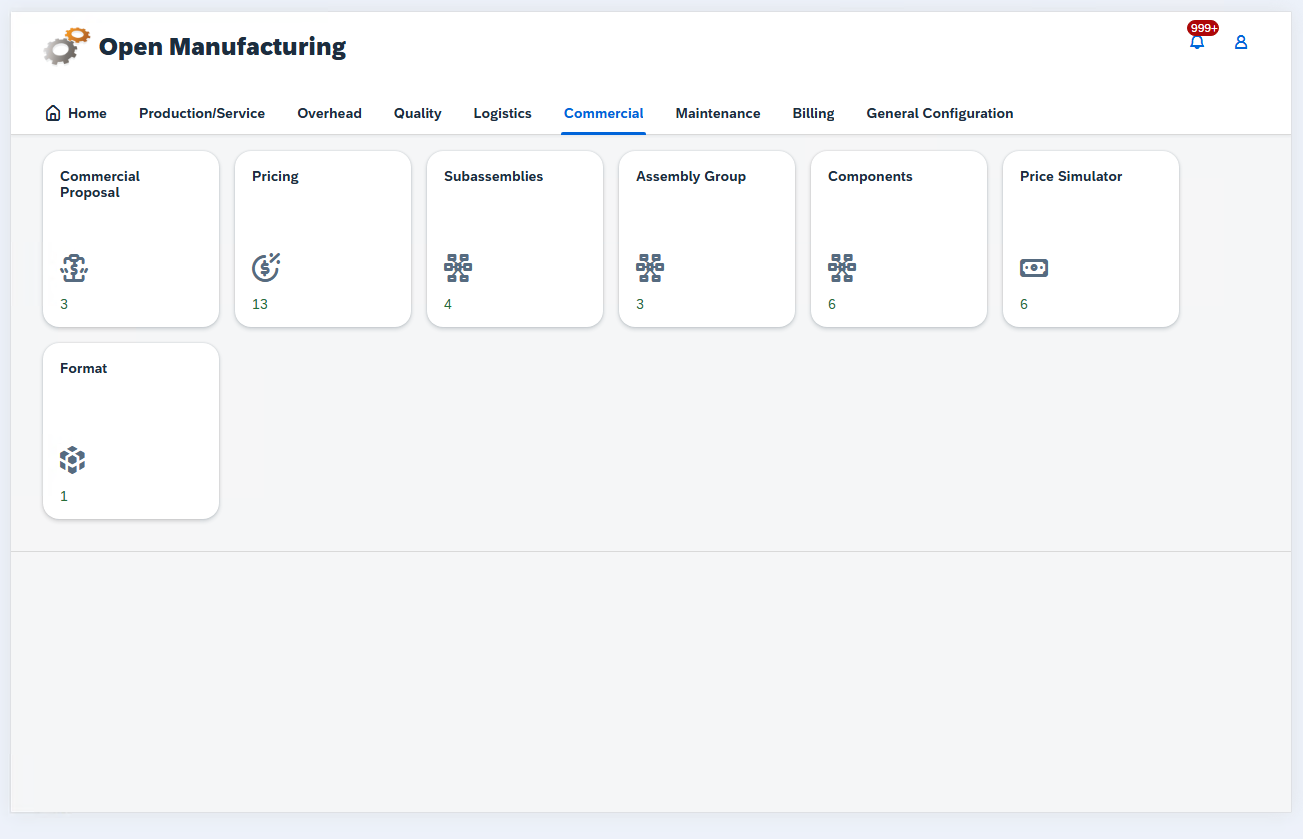The image size is (1303, 839).
Task: Select the Quality tab
Action: (417, 113)
